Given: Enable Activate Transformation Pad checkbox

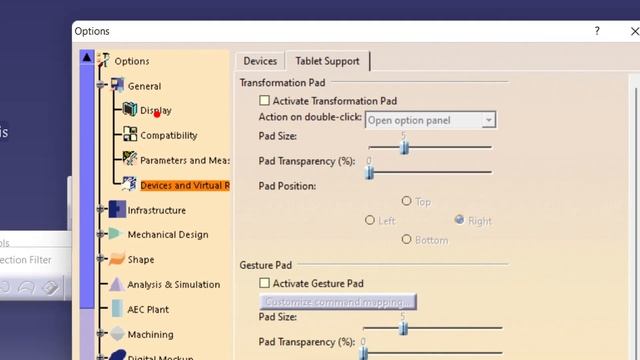Looking at the screenshot, I should 264,100.
